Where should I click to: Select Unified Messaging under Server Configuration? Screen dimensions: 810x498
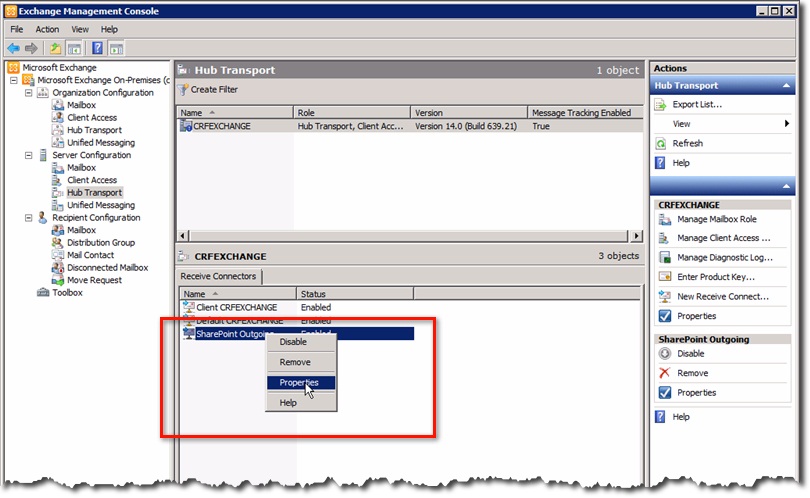(101, 205)
